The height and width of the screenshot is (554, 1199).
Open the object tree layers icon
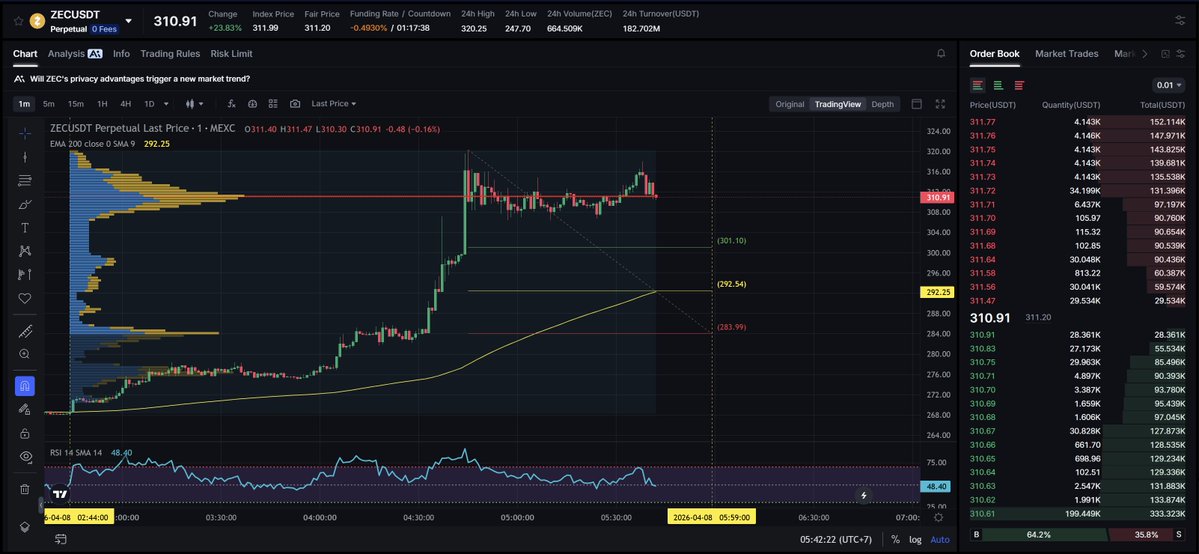[x=24, y=527]
